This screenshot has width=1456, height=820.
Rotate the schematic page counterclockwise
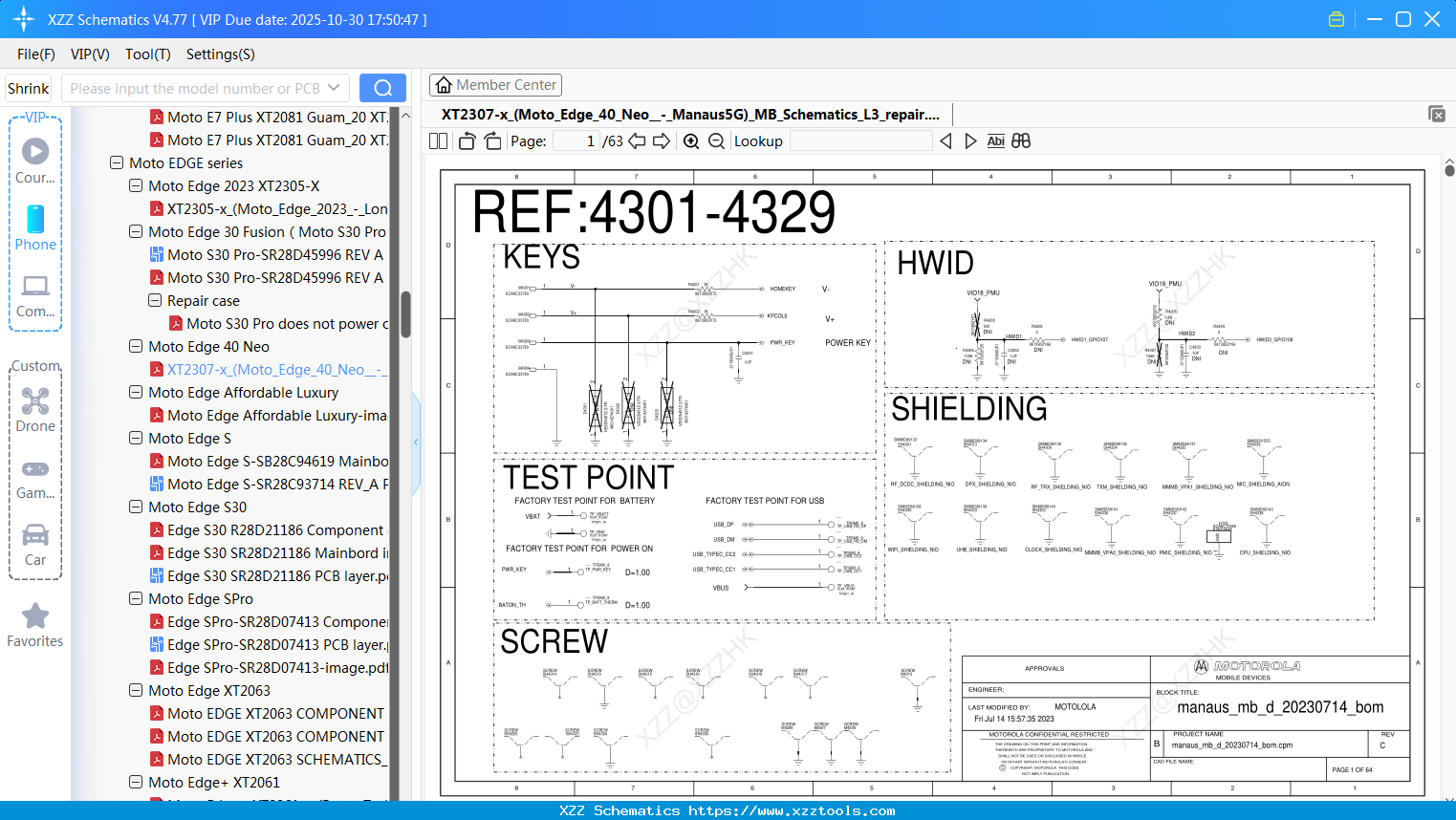click(466, 140)
